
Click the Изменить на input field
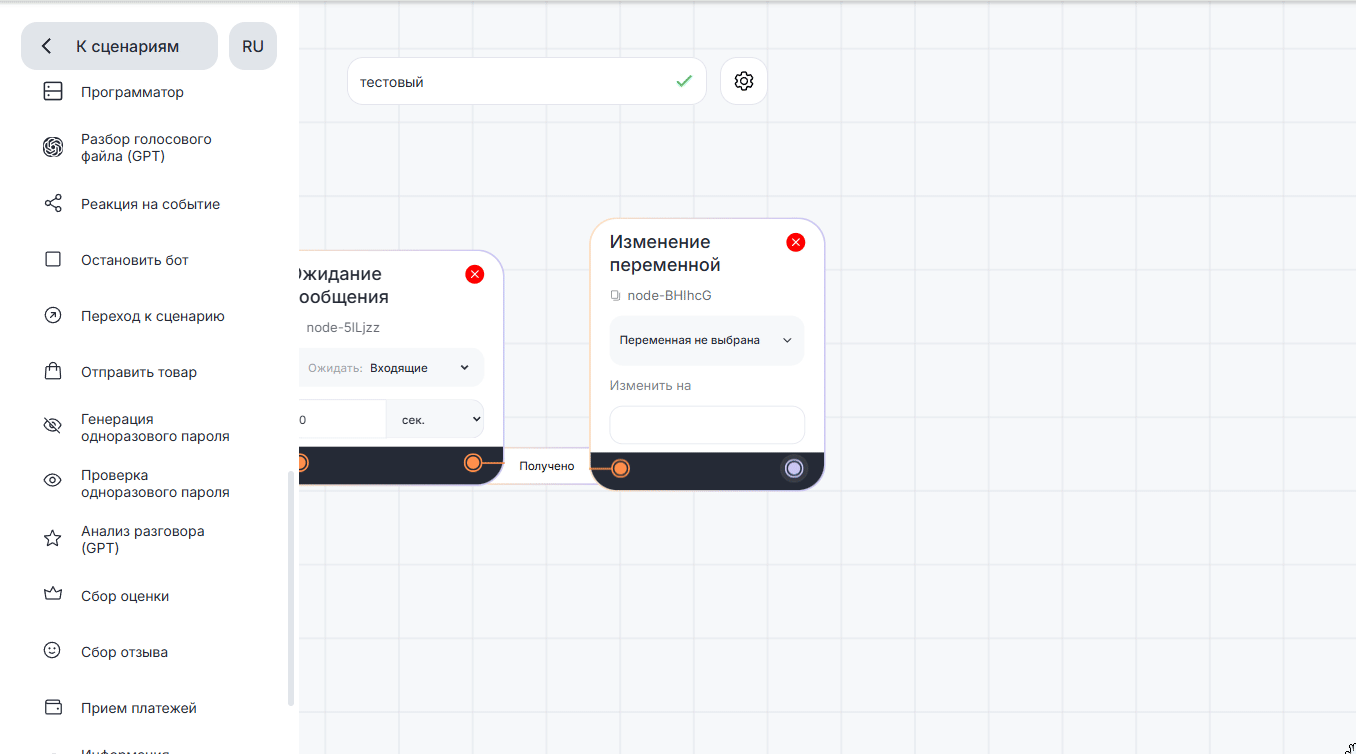[706, 425]
